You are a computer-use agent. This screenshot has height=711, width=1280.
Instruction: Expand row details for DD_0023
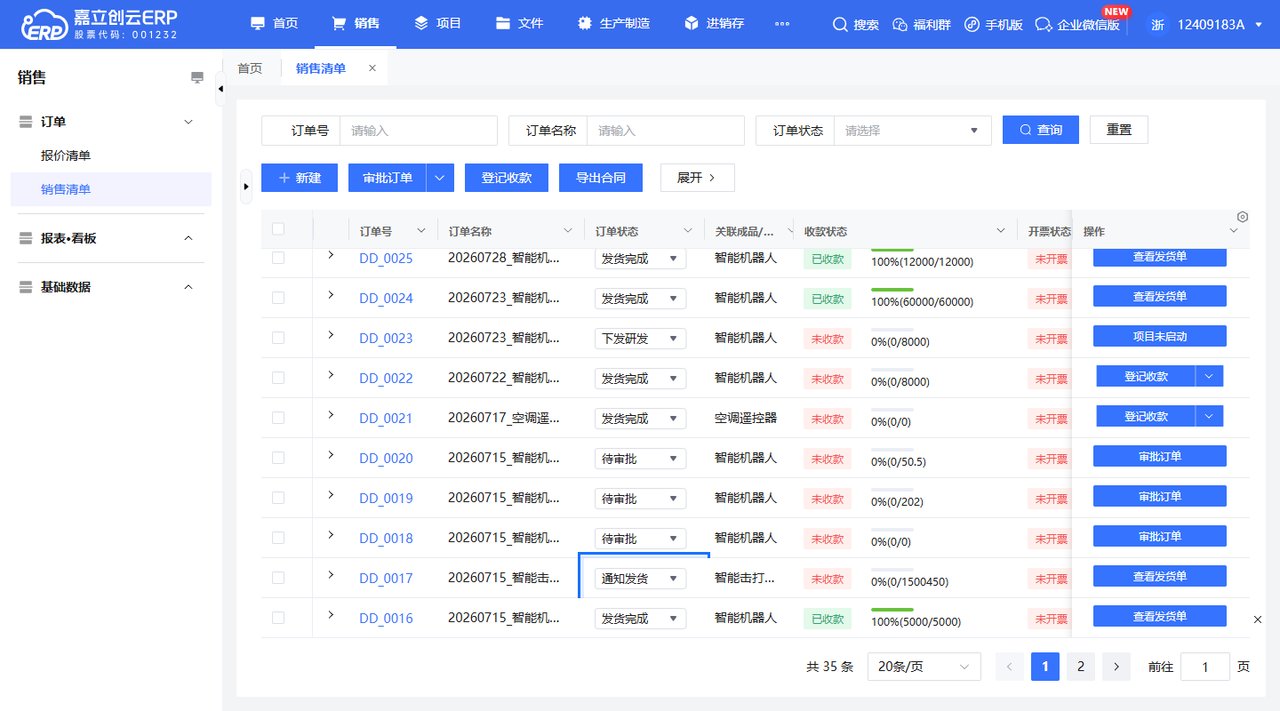coord(331,335)
